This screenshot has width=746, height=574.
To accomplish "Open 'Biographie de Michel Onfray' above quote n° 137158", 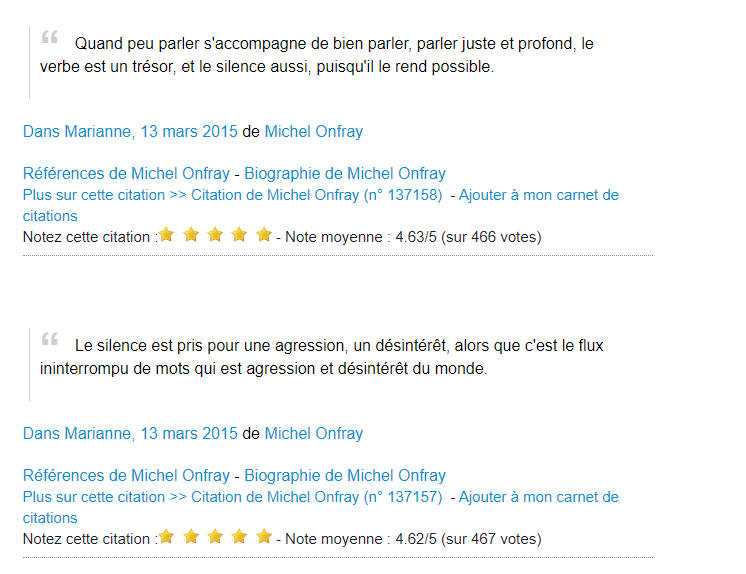I will [x=345, y=174].
